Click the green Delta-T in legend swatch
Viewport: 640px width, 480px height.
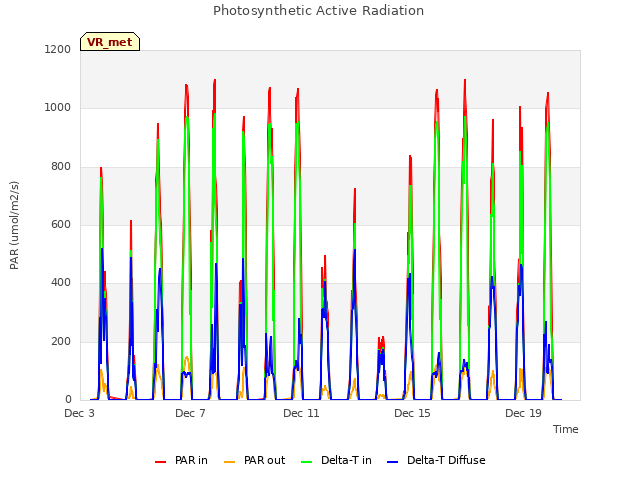[307, 462]
